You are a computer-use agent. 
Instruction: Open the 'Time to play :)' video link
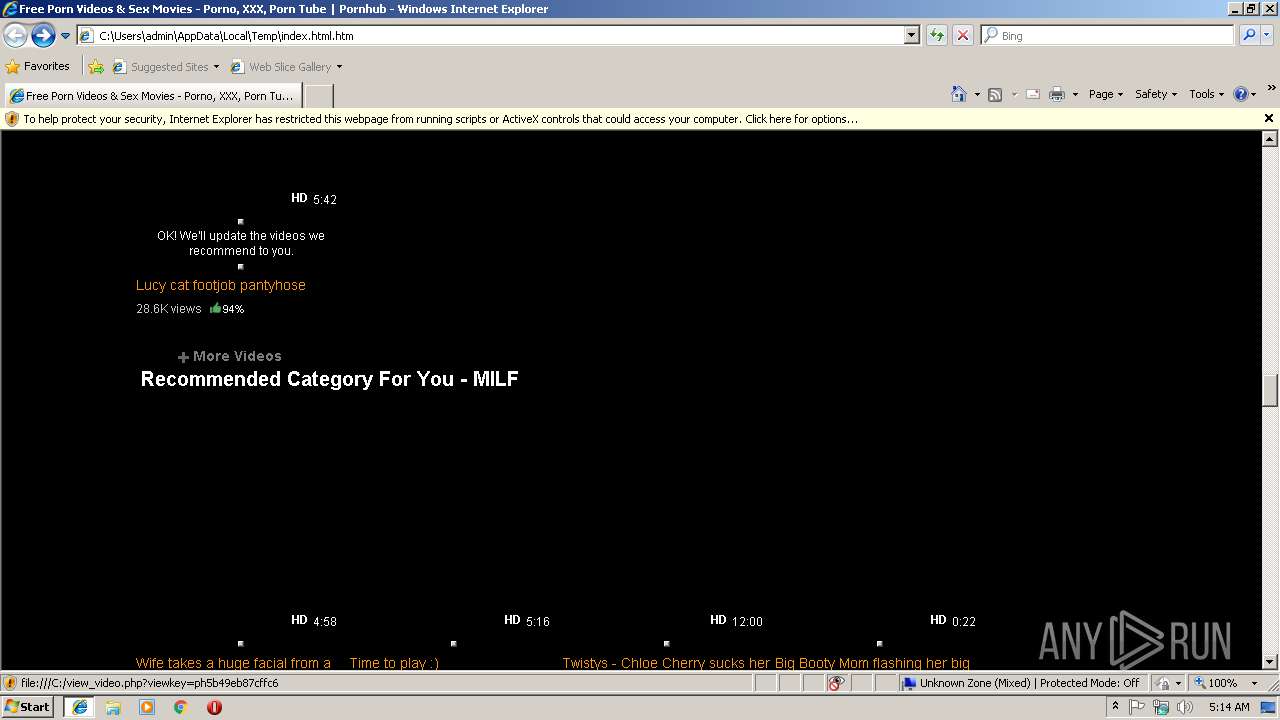(394, 663)
